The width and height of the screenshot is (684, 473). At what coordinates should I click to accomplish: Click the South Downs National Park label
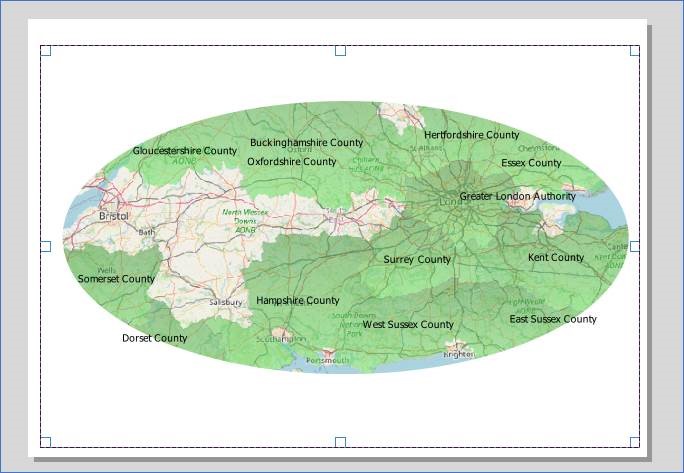pos(353,324)
